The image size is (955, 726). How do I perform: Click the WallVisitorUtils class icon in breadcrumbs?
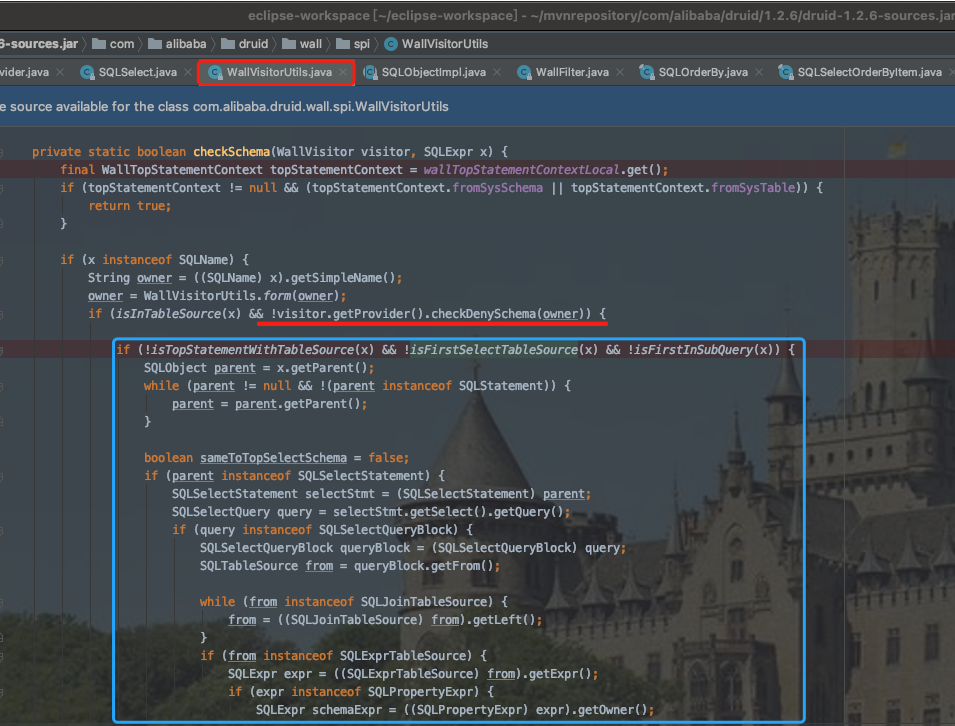click(x=391, y=44)
